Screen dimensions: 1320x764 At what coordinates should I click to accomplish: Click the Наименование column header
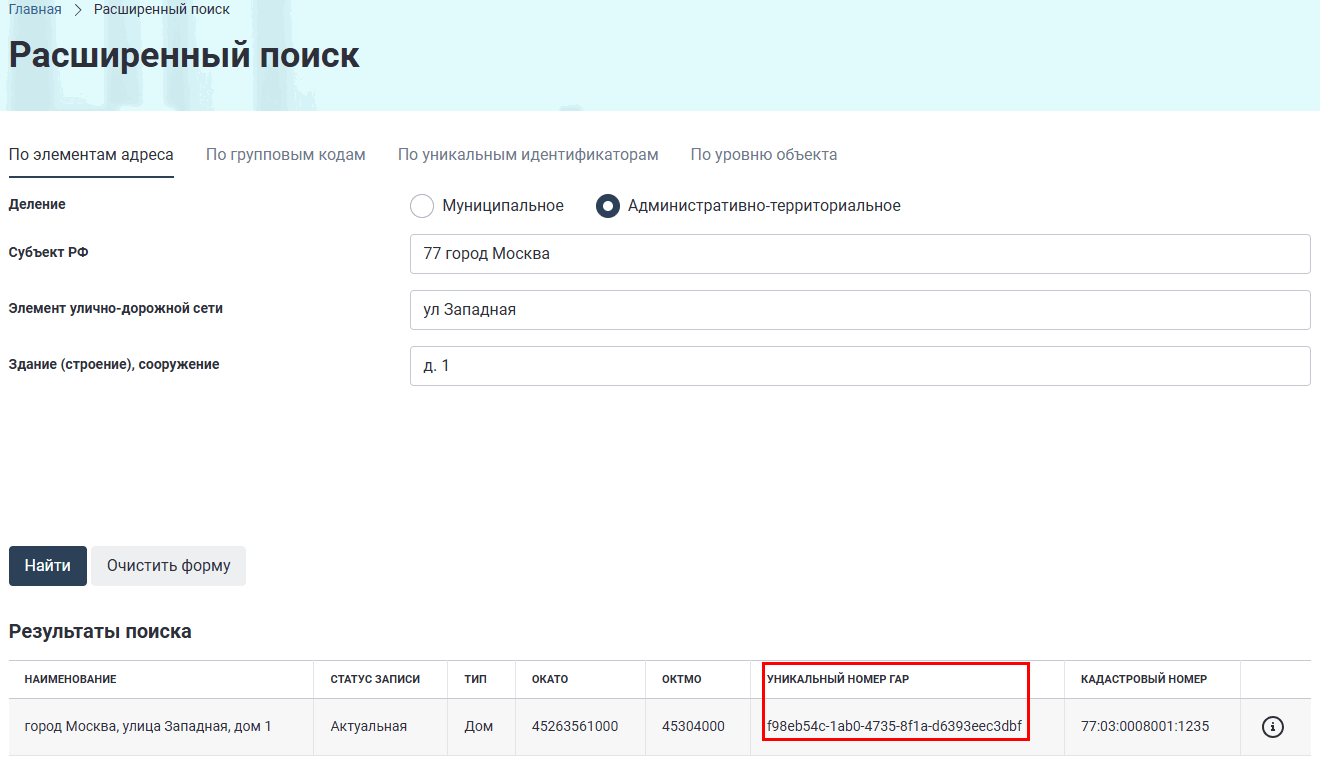click(71, 680)
